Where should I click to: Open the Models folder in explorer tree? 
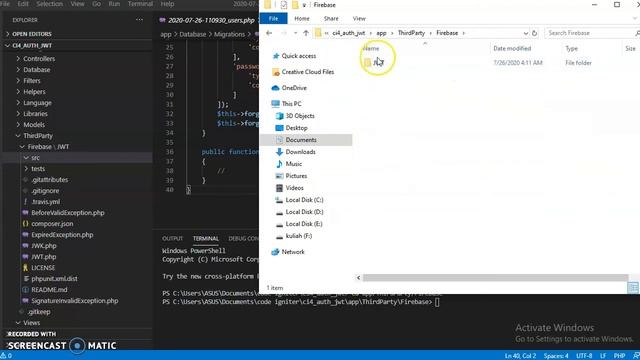[x=34, y=125]
